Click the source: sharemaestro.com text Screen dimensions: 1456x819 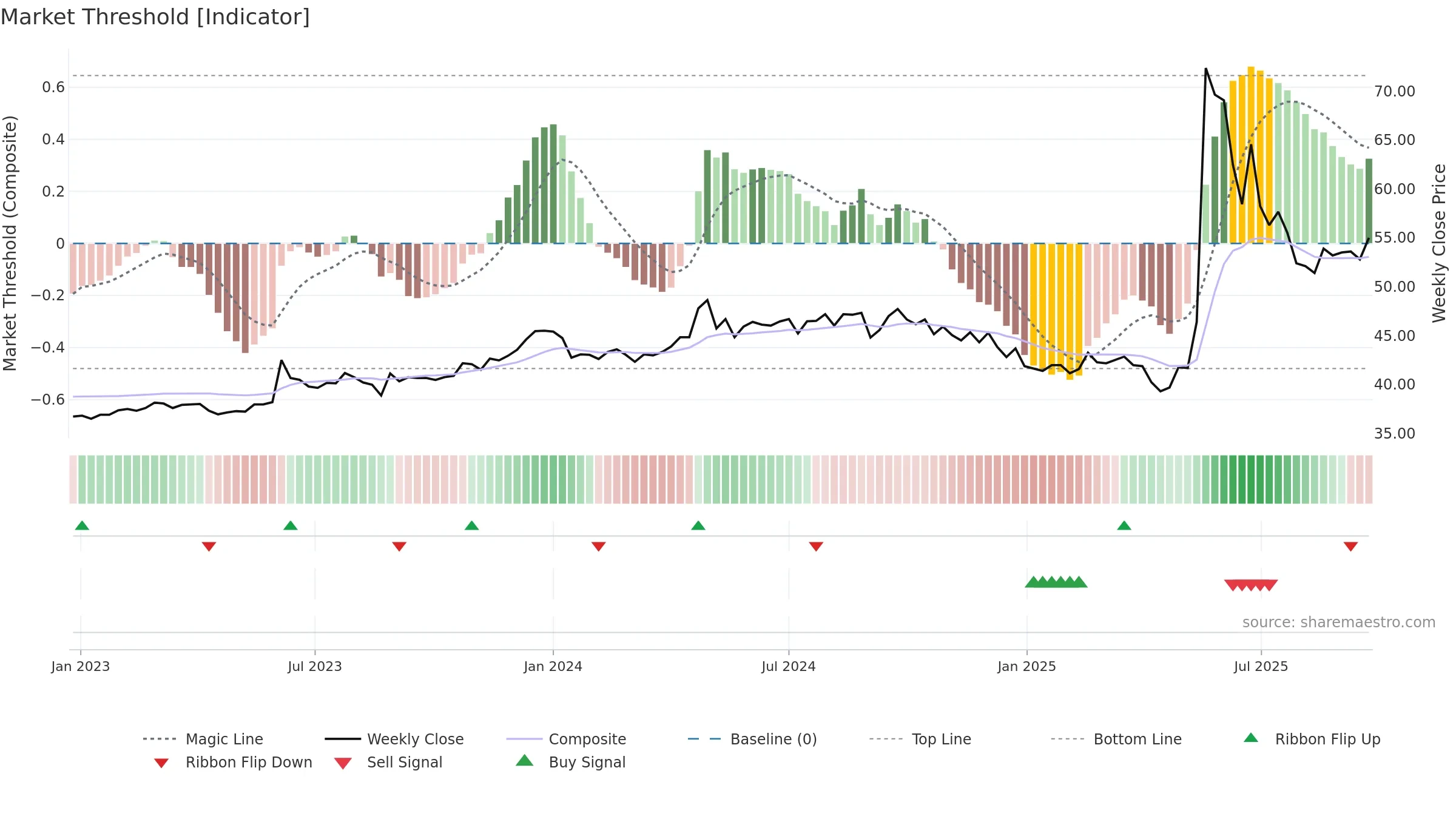[1339, 622]
